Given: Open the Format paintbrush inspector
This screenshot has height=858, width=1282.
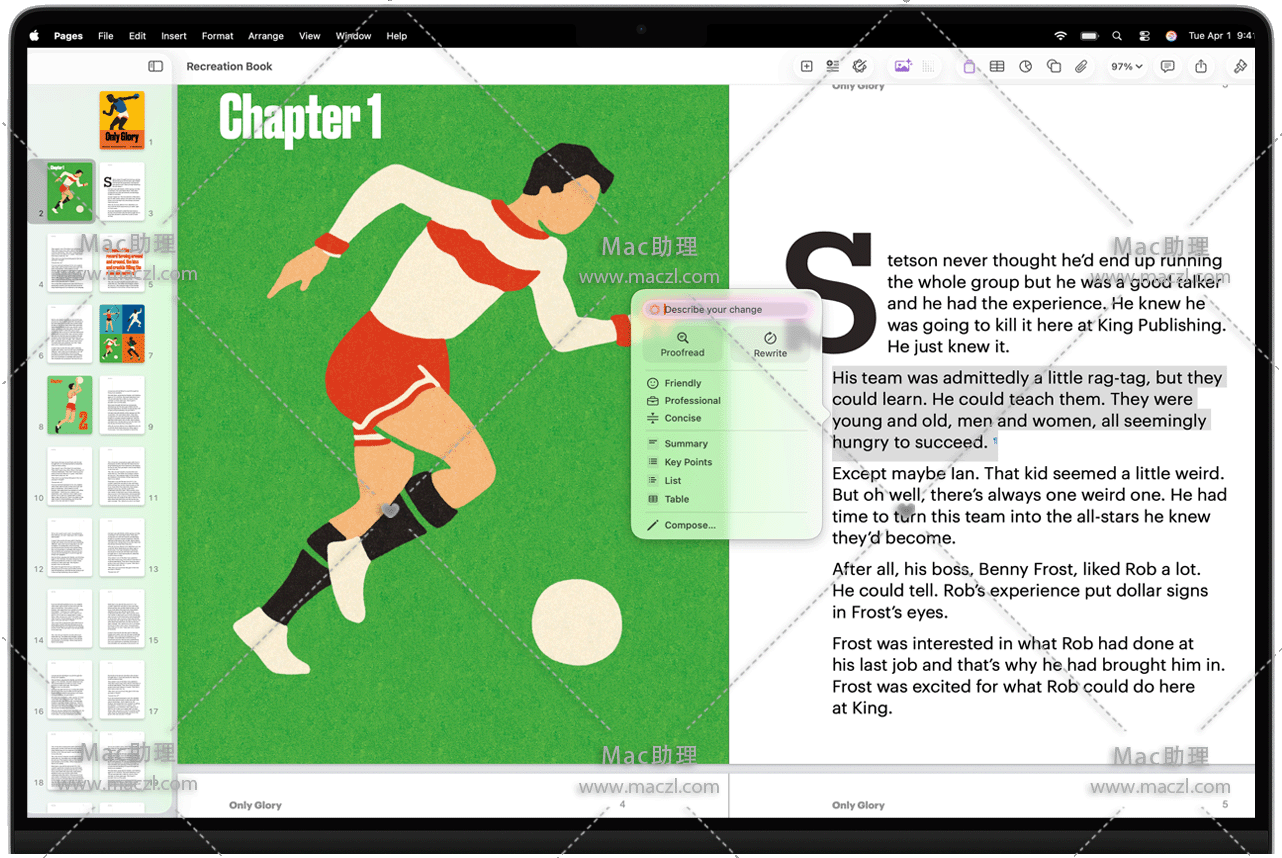Looking at the screenshot, I should [1240, 66].
